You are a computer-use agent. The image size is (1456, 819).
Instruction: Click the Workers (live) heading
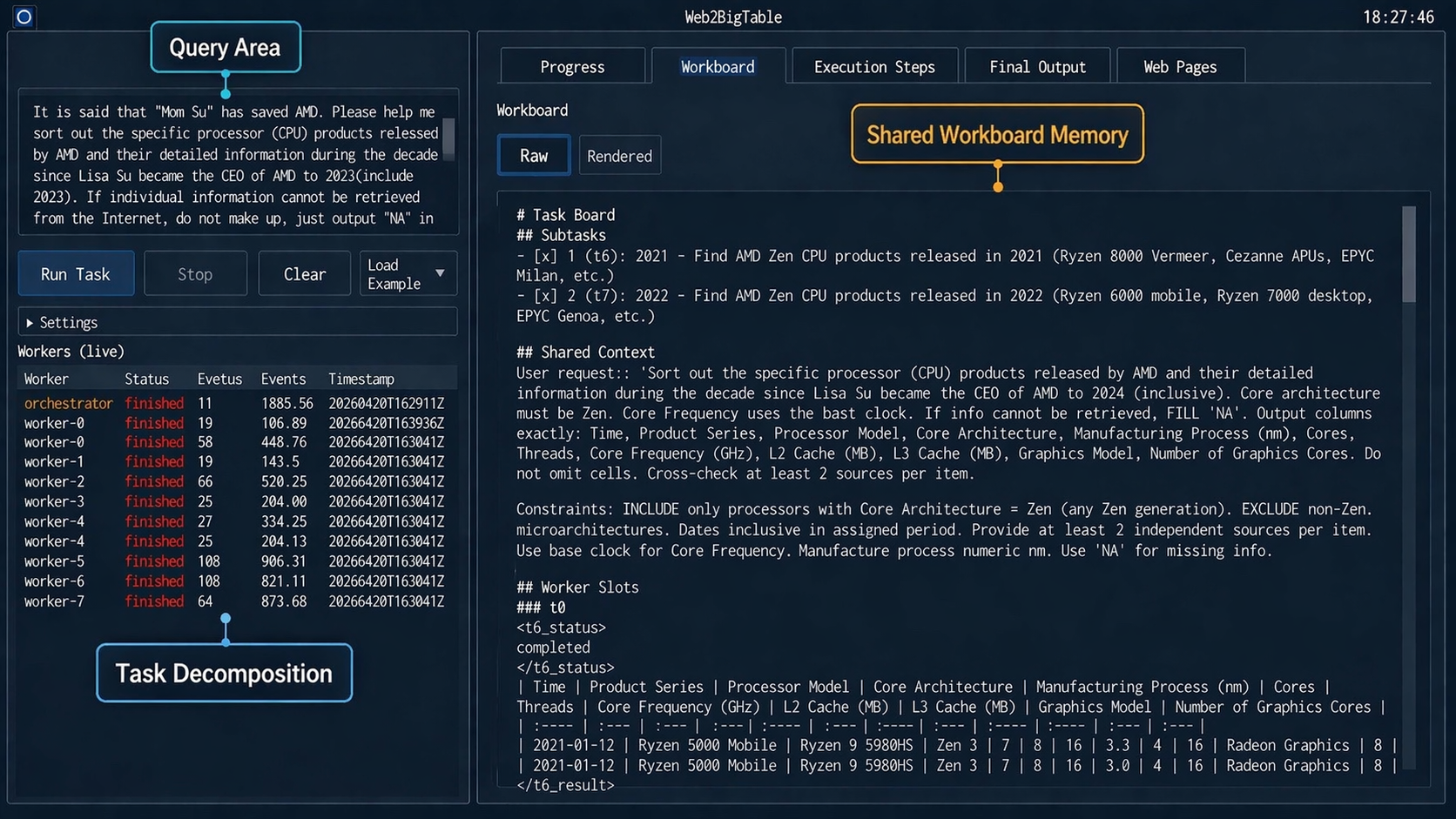coord(71,352)
